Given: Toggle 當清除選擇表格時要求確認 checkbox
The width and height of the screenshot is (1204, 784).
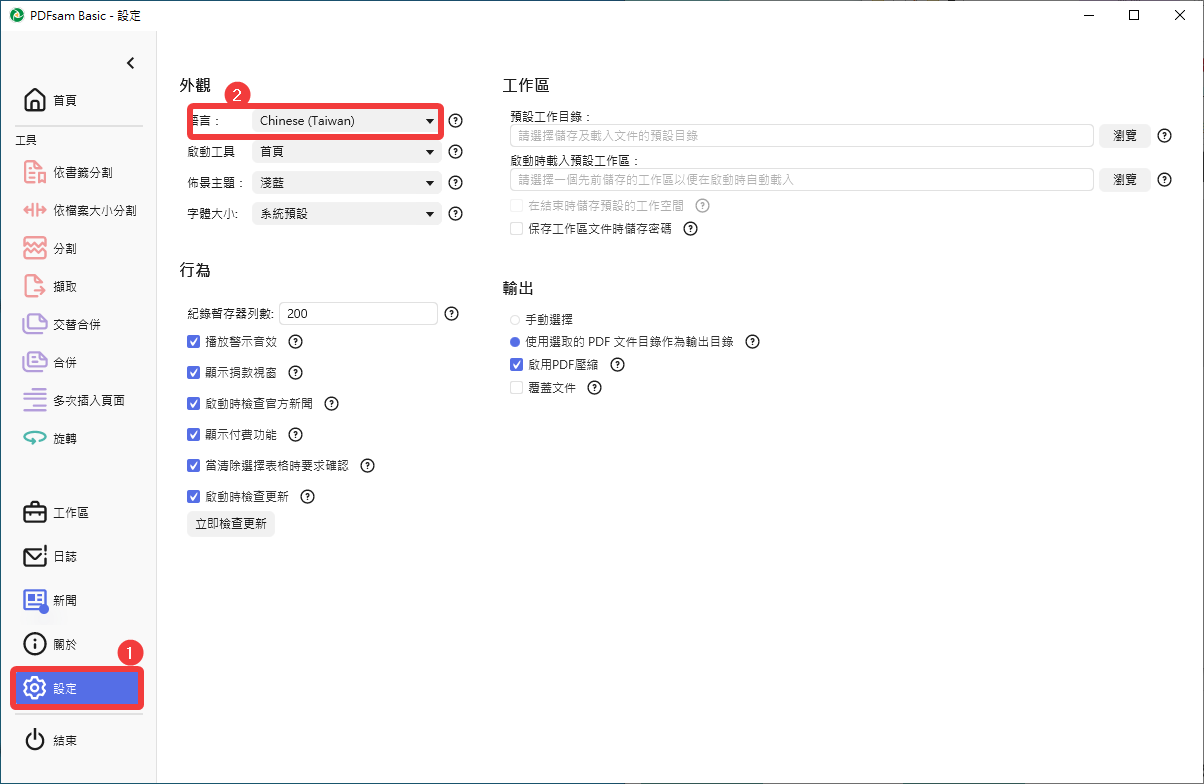Looking at the screenshot, I should coord(194,466).
